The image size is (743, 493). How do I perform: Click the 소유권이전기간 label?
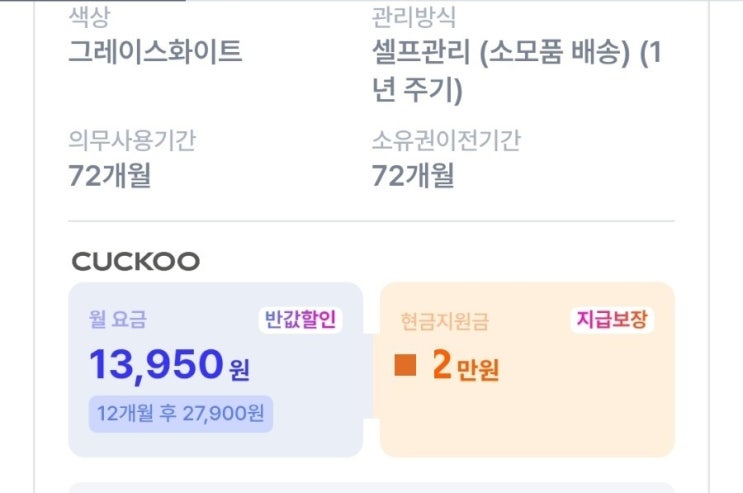445,140
